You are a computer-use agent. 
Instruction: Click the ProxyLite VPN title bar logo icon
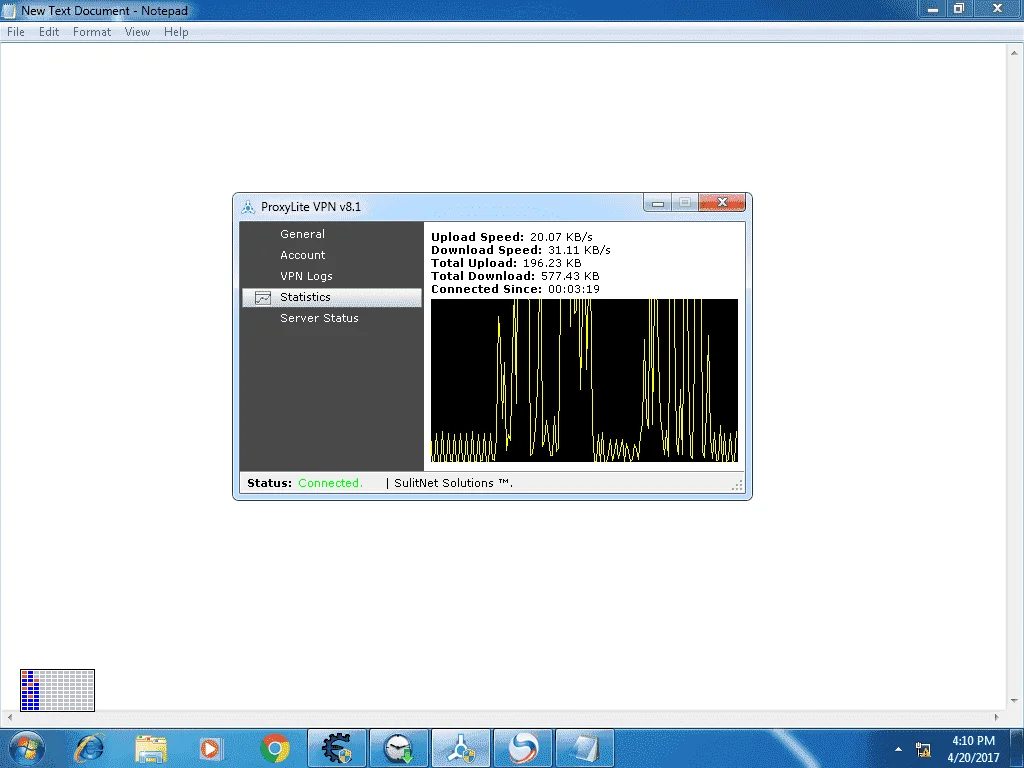[x=248, y=207]
